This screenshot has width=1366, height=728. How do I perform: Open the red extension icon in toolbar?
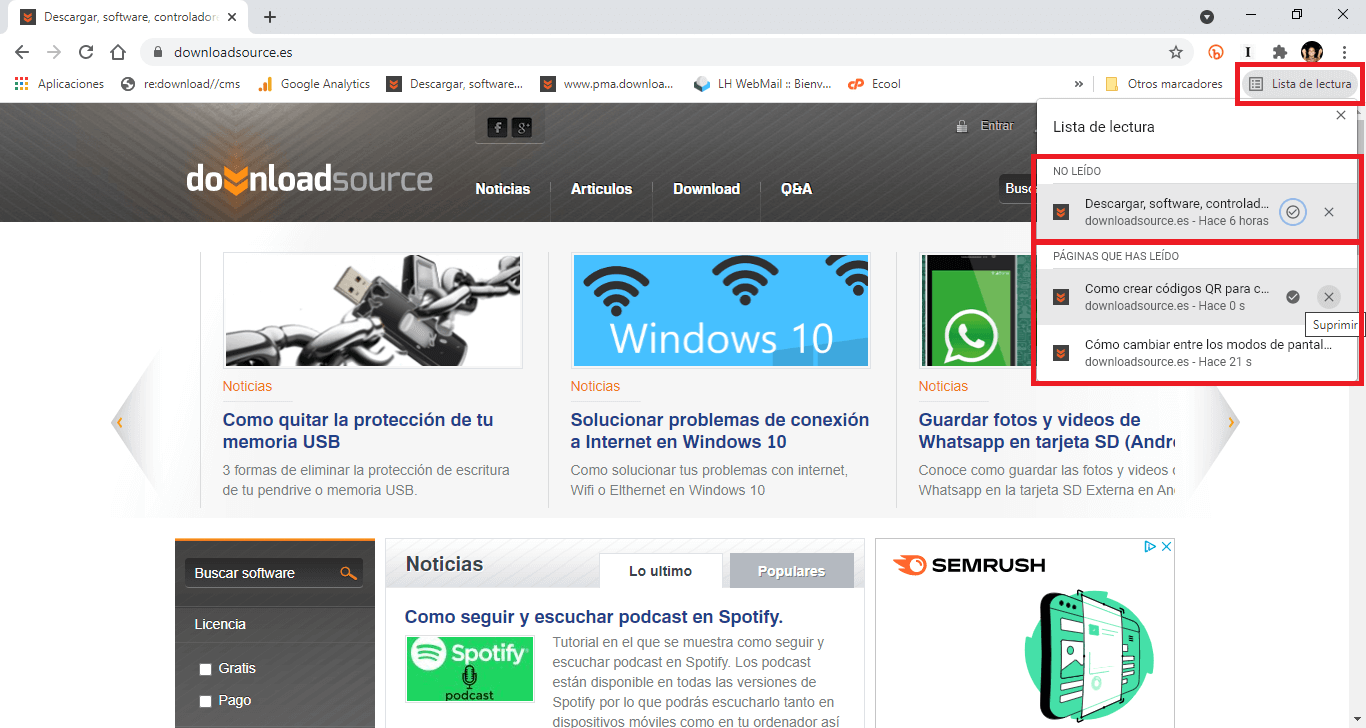click(1216, 52)
